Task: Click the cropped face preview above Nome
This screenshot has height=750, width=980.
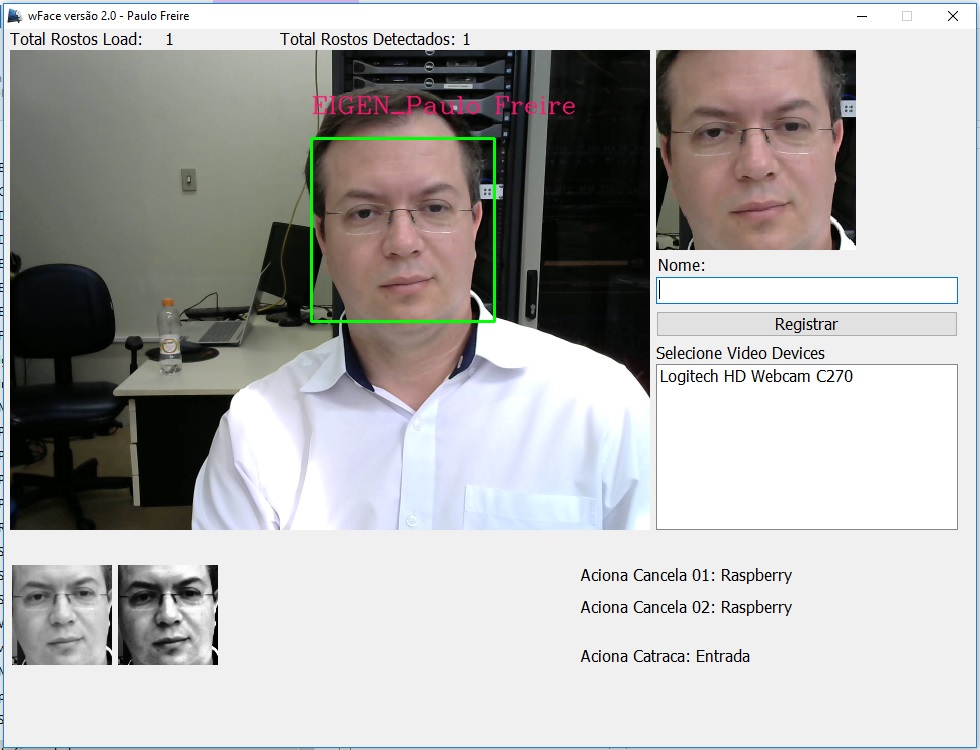Action: 755,150
